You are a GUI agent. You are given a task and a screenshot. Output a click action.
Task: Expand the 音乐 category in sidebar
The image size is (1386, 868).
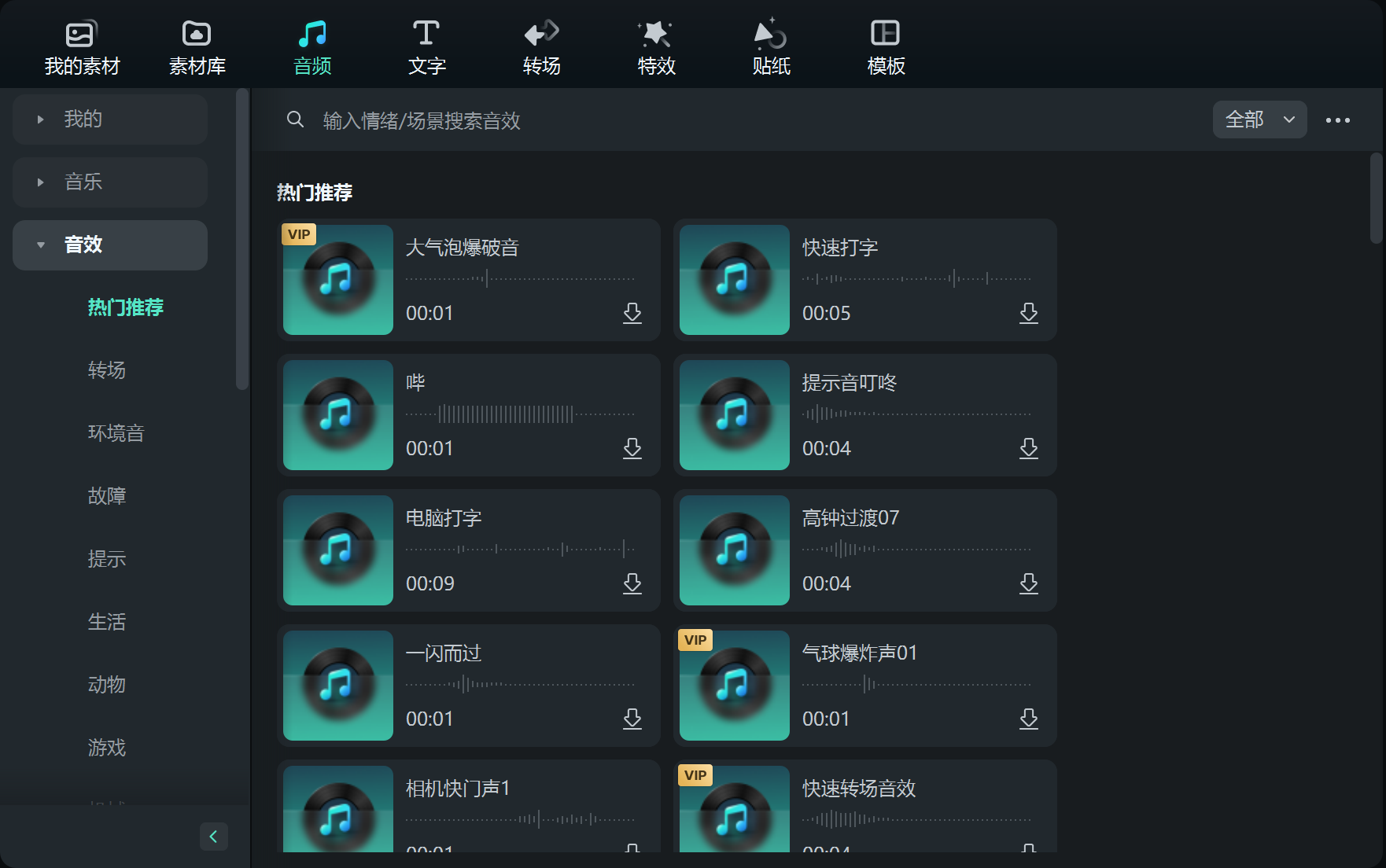pos(109,182)
